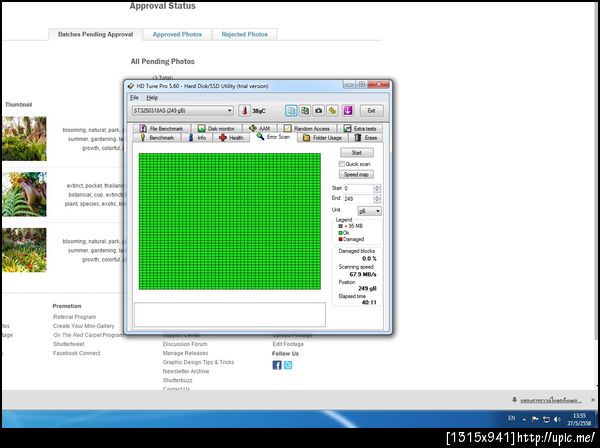Open the Health tab

pos(231,138)
